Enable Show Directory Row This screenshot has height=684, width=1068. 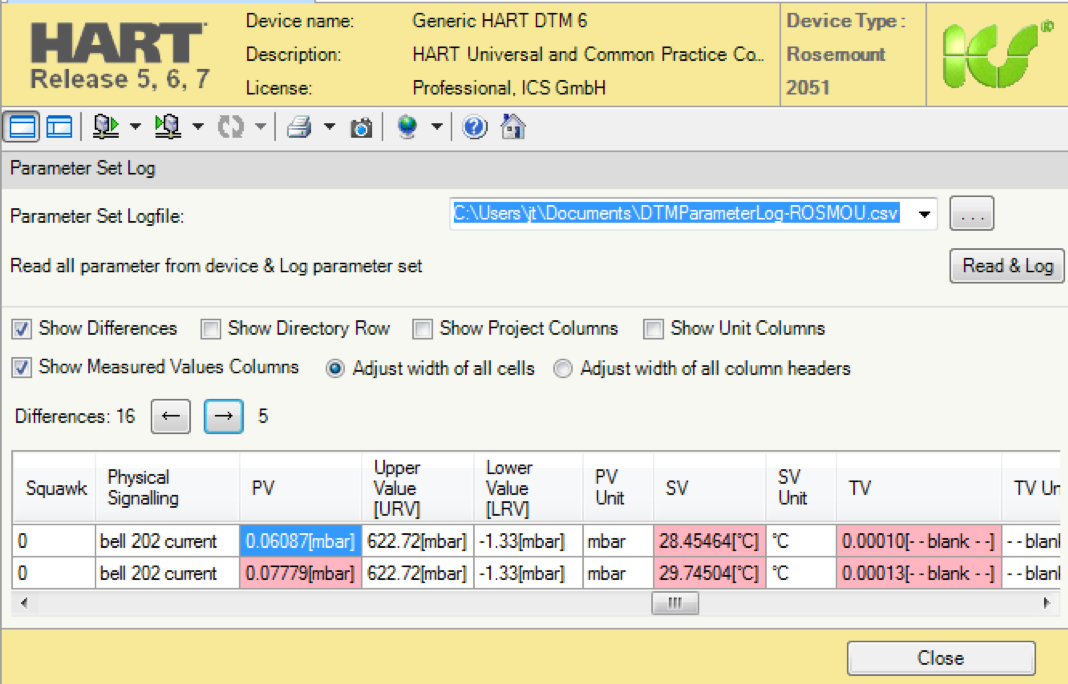pos(211,328)
